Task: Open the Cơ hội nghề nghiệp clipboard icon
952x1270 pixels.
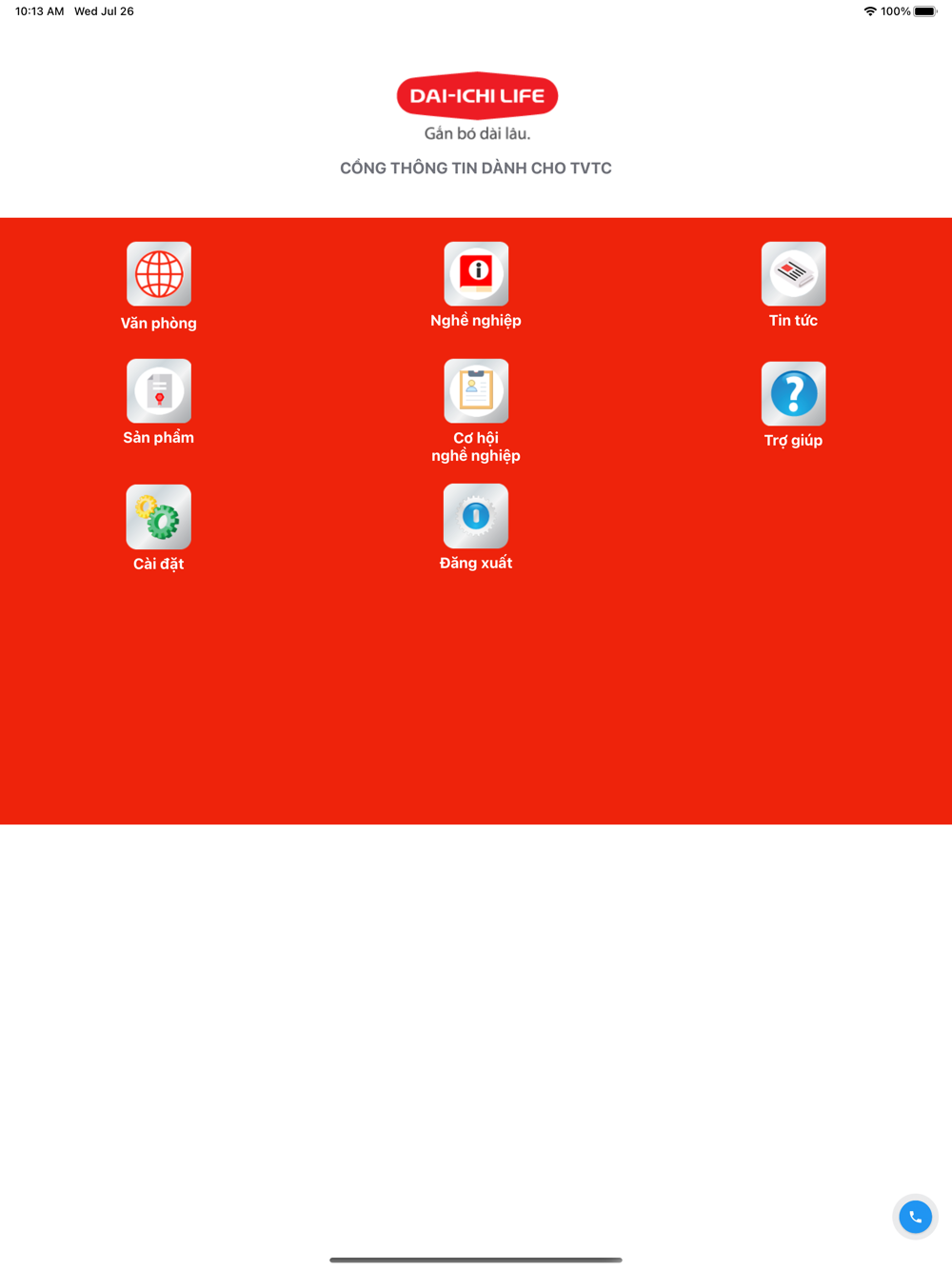Action: pos(476,391)
